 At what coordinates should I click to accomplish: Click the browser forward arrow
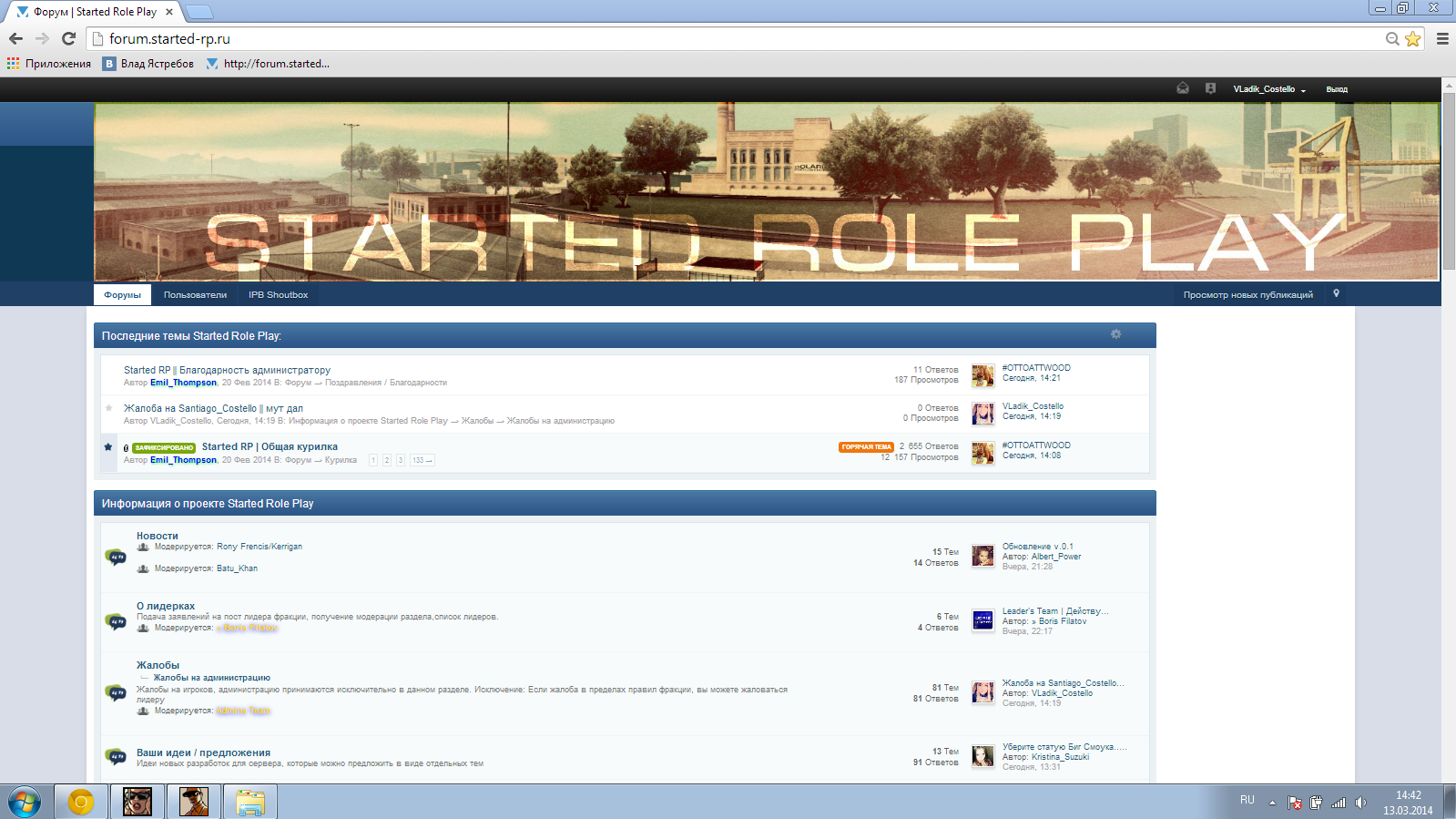42,38
